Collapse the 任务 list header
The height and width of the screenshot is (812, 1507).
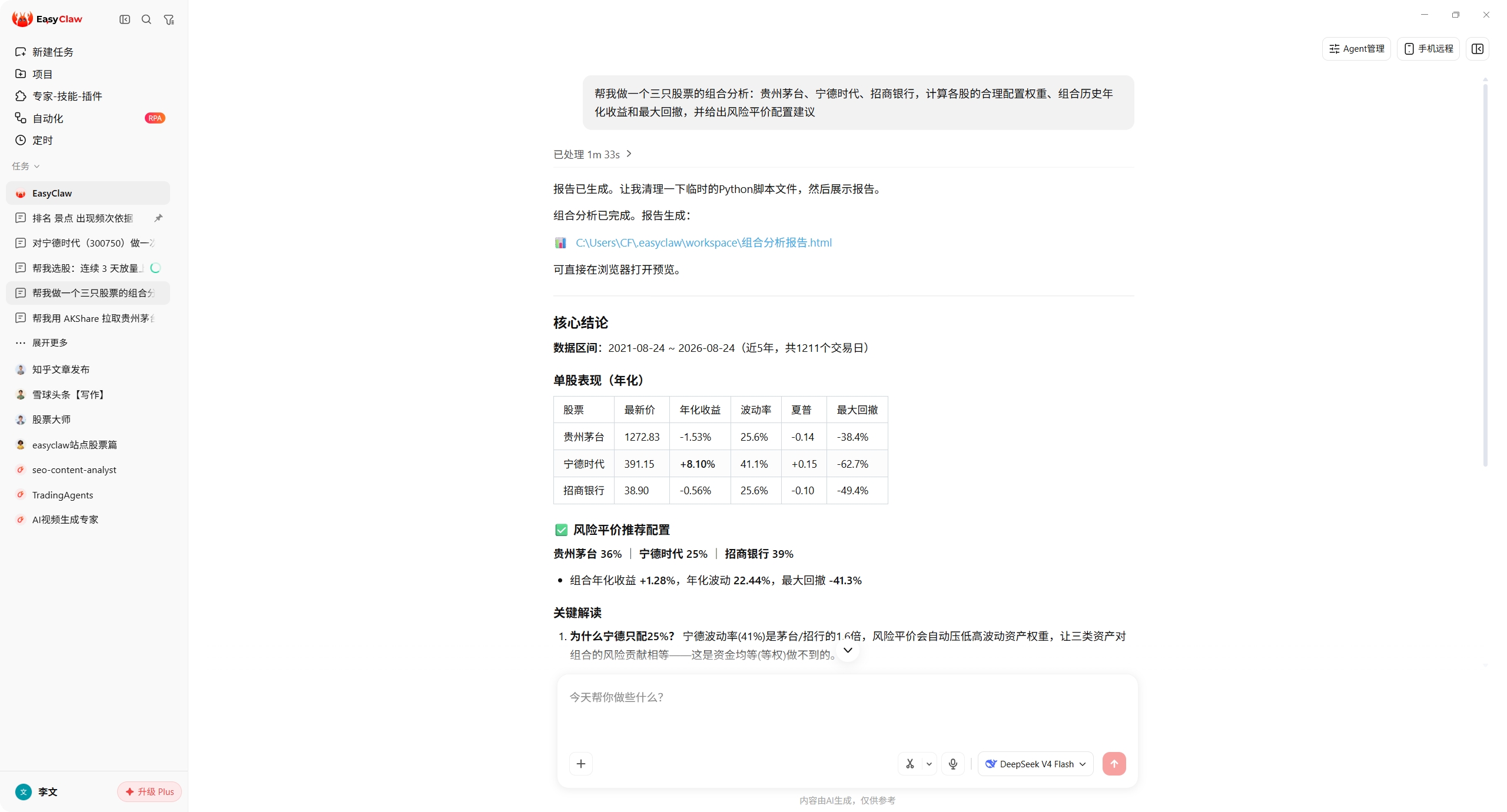pyautogui.click(x=26, y=166)
